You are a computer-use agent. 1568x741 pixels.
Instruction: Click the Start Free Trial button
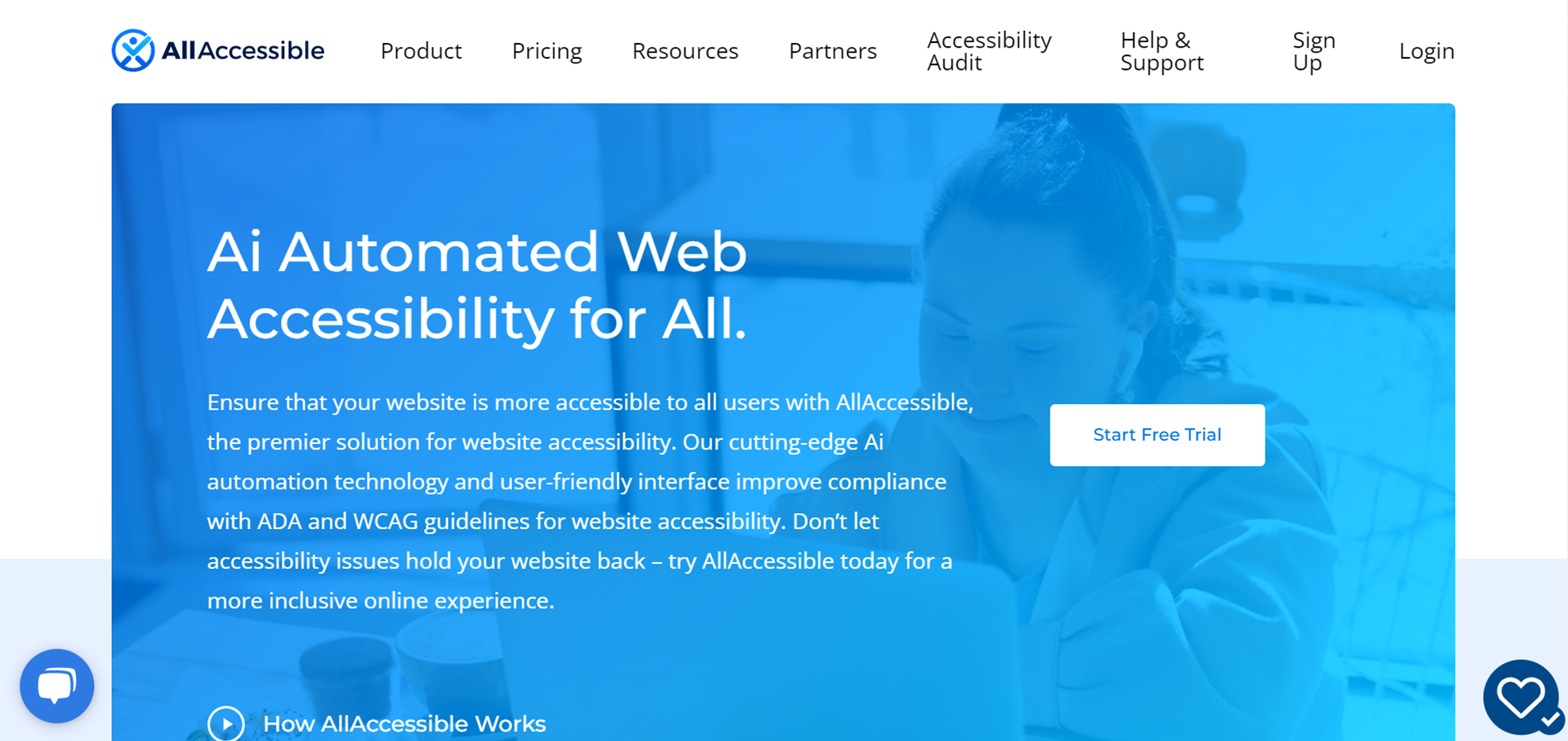(1158, 435)
